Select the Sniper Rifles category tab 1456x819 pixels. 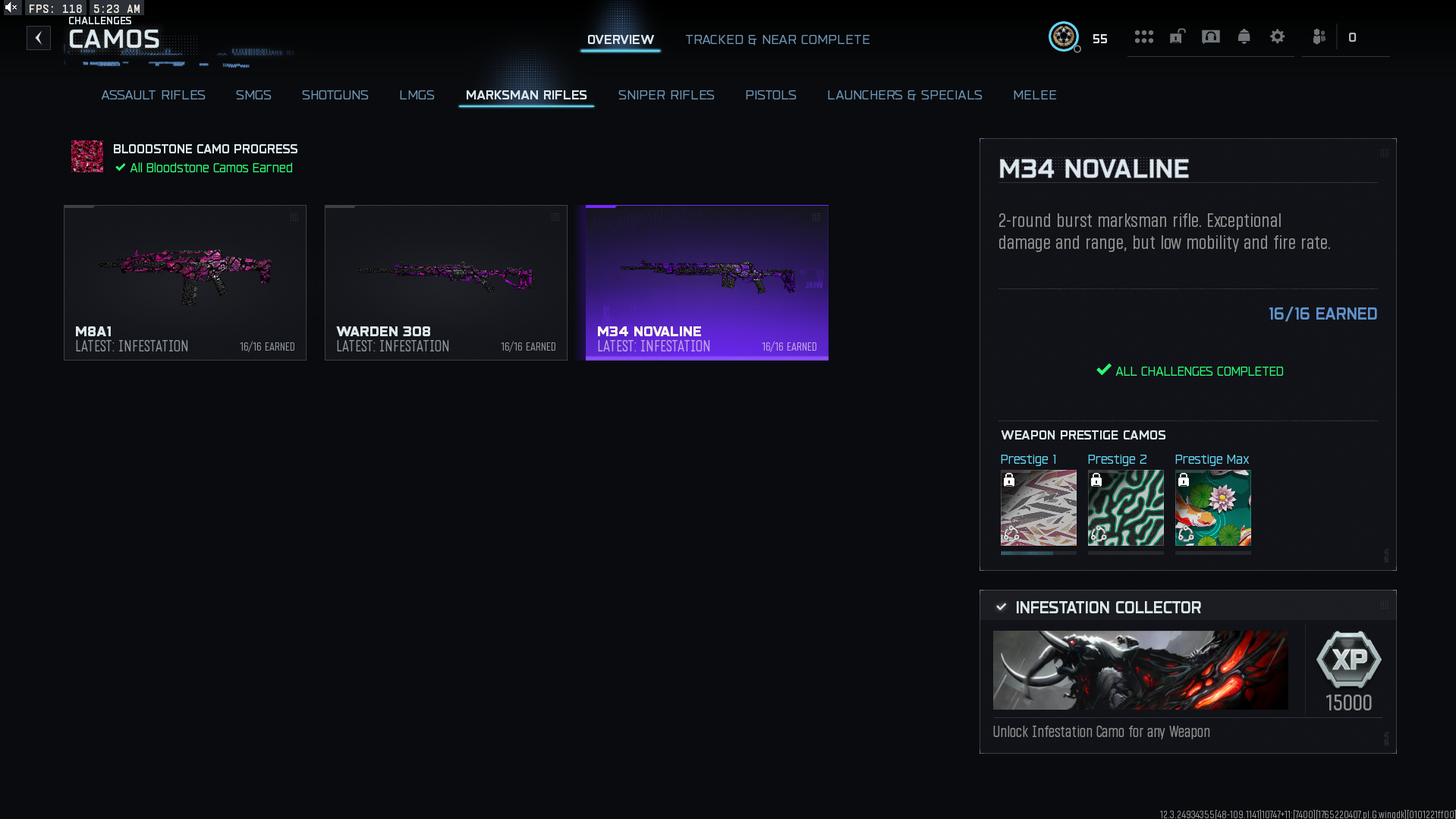(x=665, y=95)
